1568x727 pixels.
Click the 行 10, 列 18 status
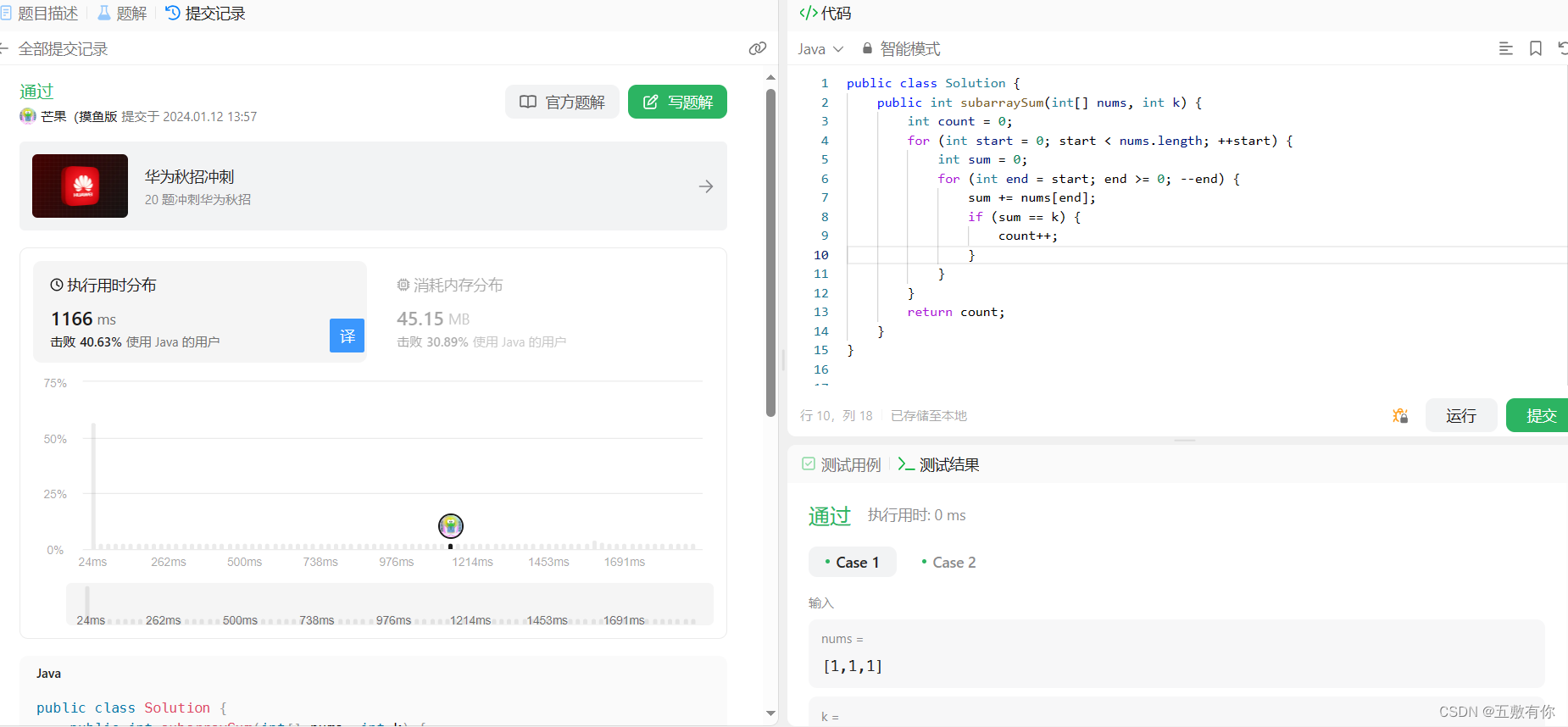click(837, 415)
